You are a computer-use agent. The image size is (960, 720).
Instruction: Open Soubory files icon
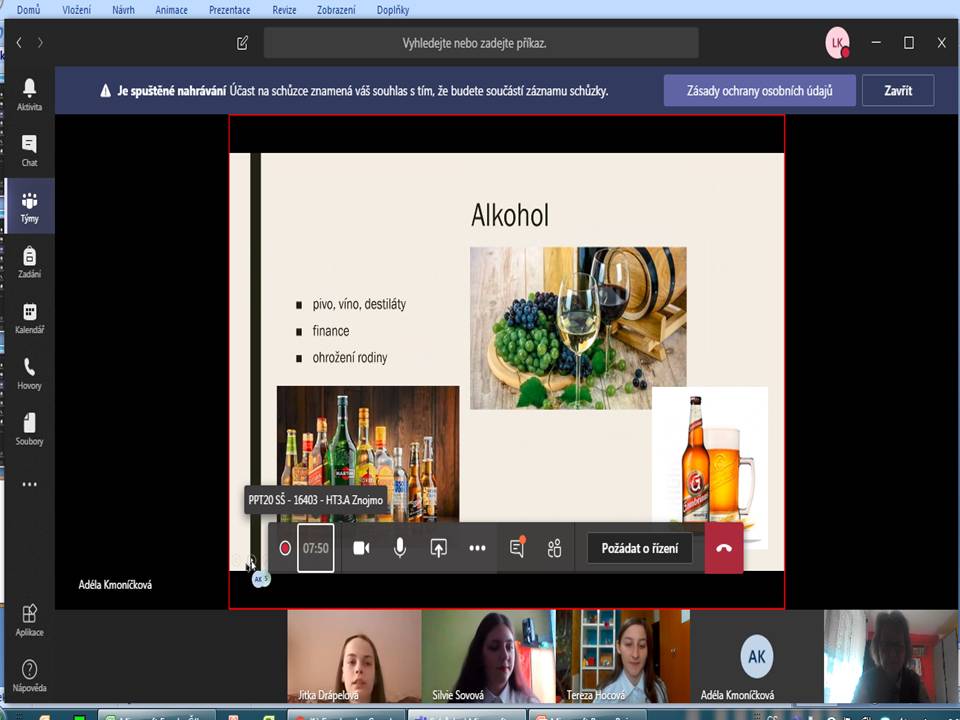tap(29, 428)
